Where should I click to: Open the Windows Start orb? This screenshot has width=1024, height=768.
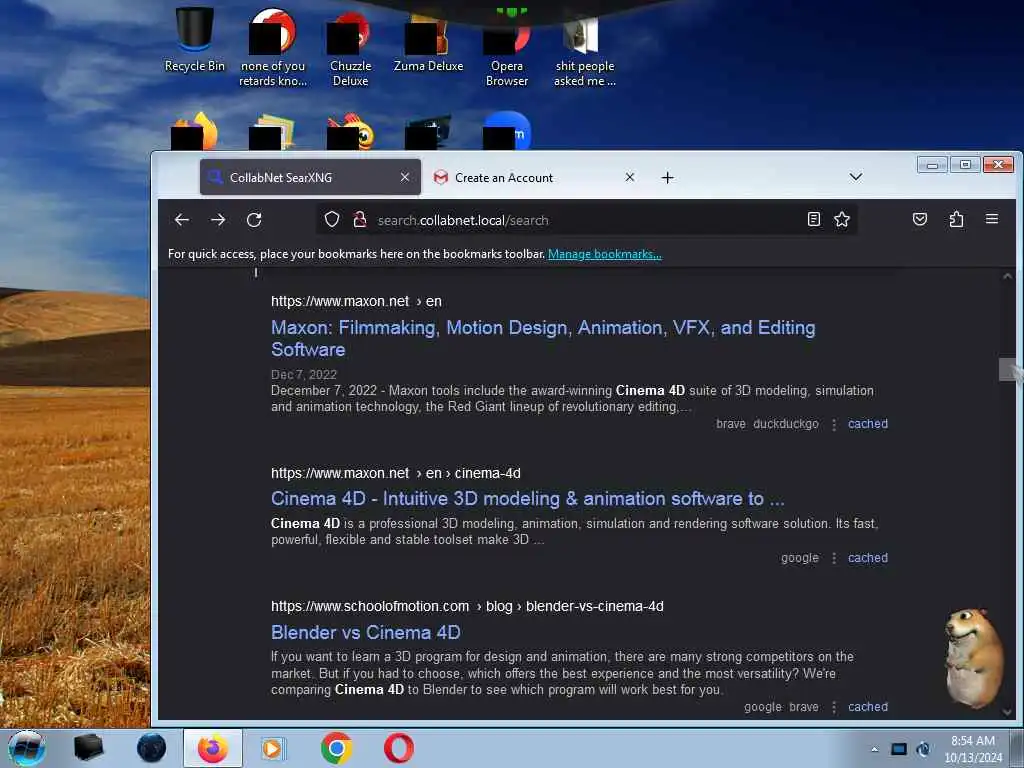pos(26,748)
